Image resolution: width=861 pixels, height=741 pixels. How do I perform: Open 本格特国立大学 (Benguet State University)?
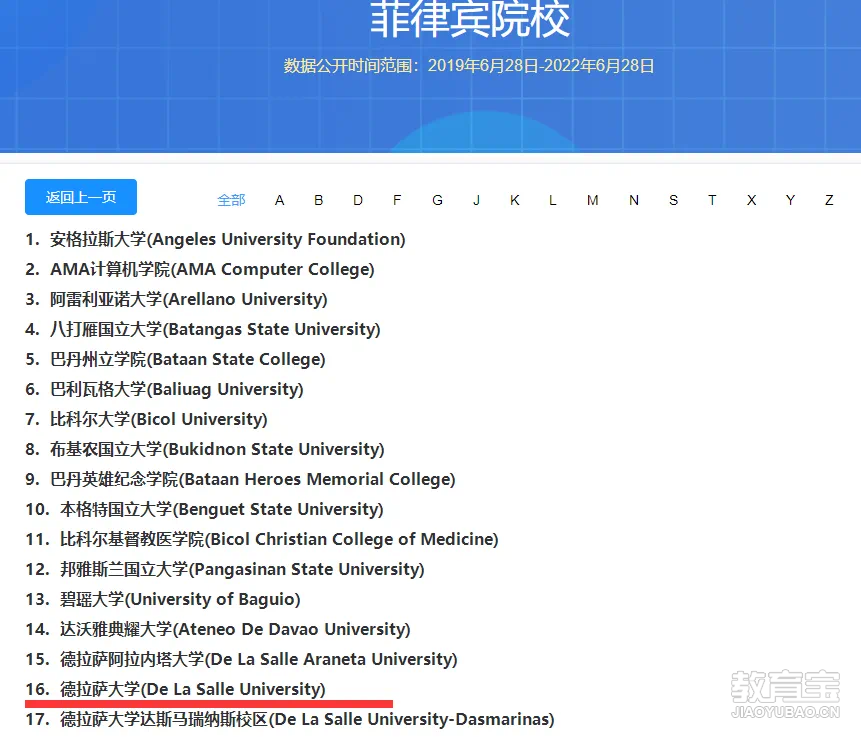pyautogui.click(x=204, y=509)
